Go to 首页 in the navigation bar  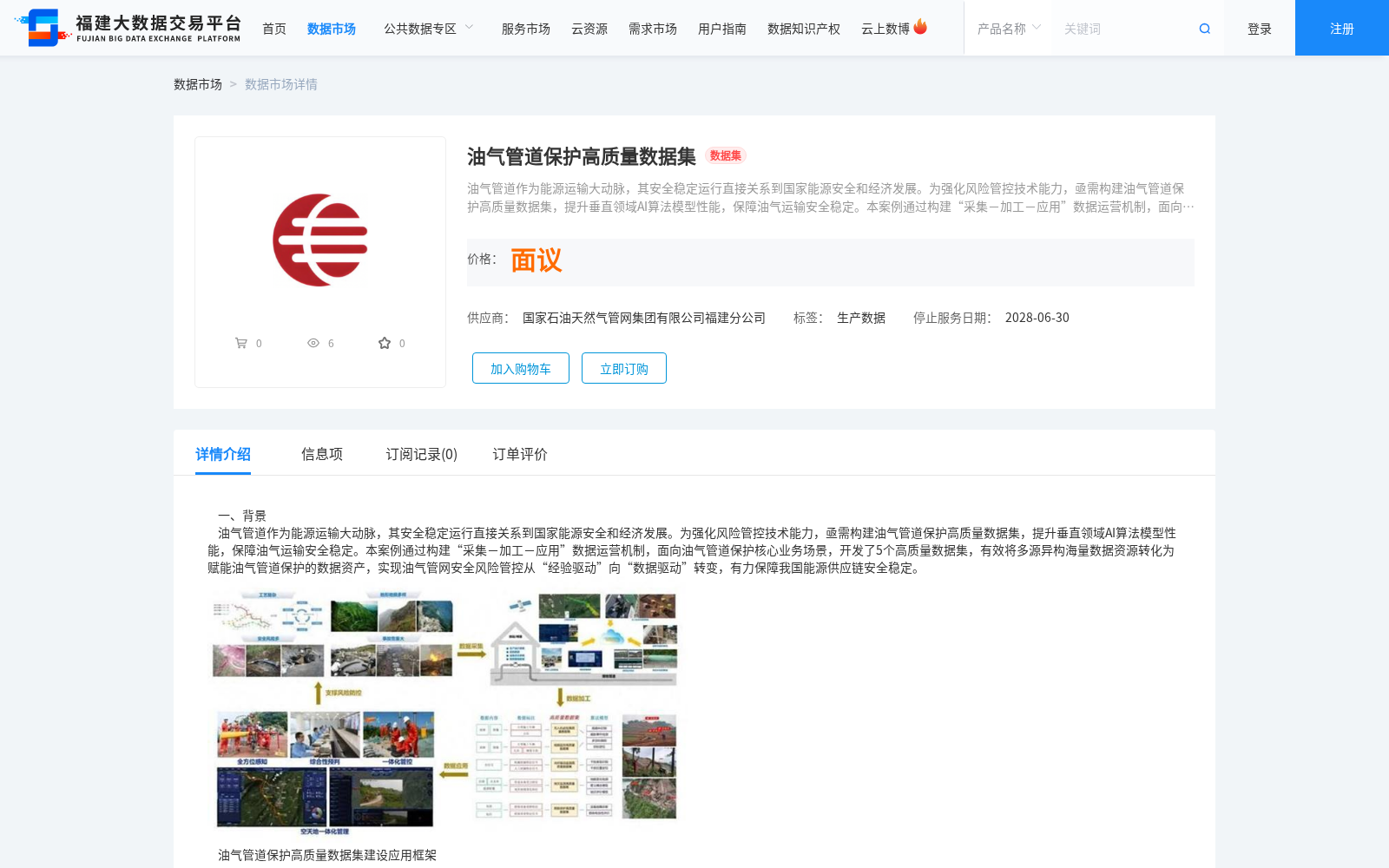(x=274, y=29)
